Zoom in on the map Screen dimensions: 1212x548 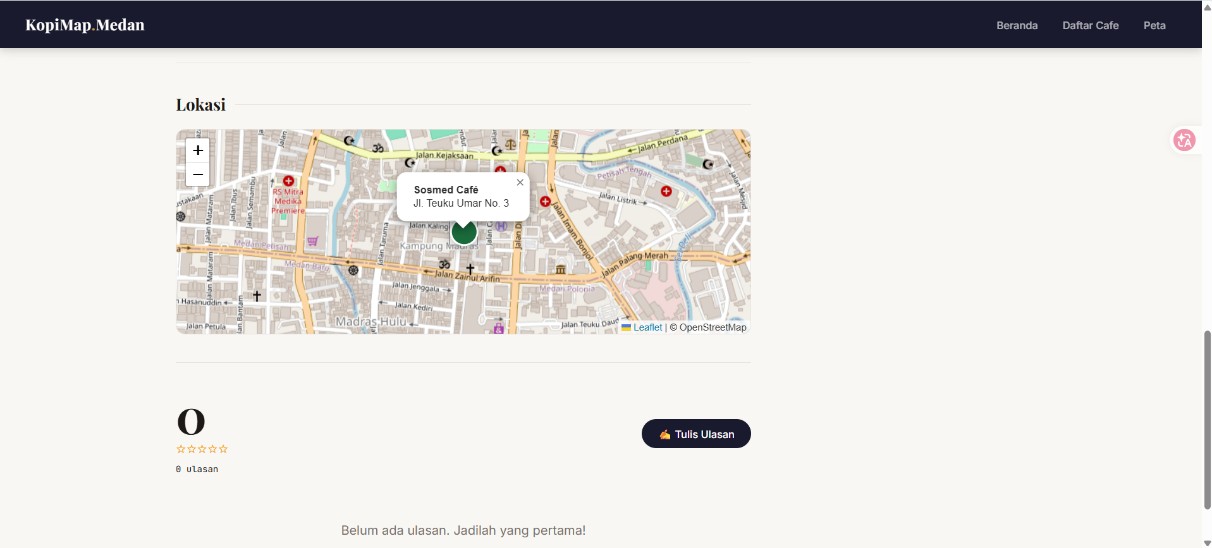tap(198, 150)
